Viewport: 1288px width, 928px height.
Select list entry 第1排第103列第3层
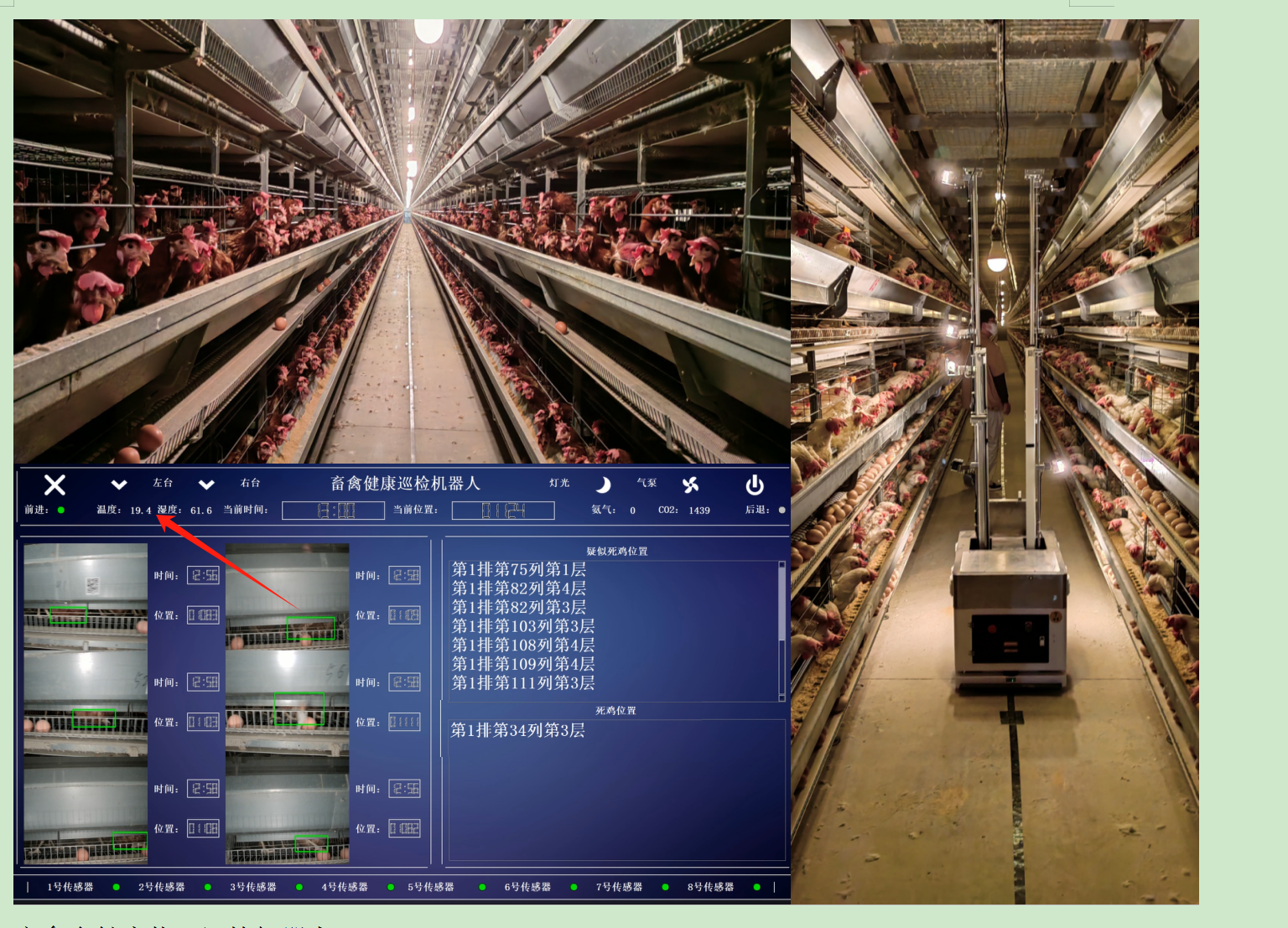[522, 626]
